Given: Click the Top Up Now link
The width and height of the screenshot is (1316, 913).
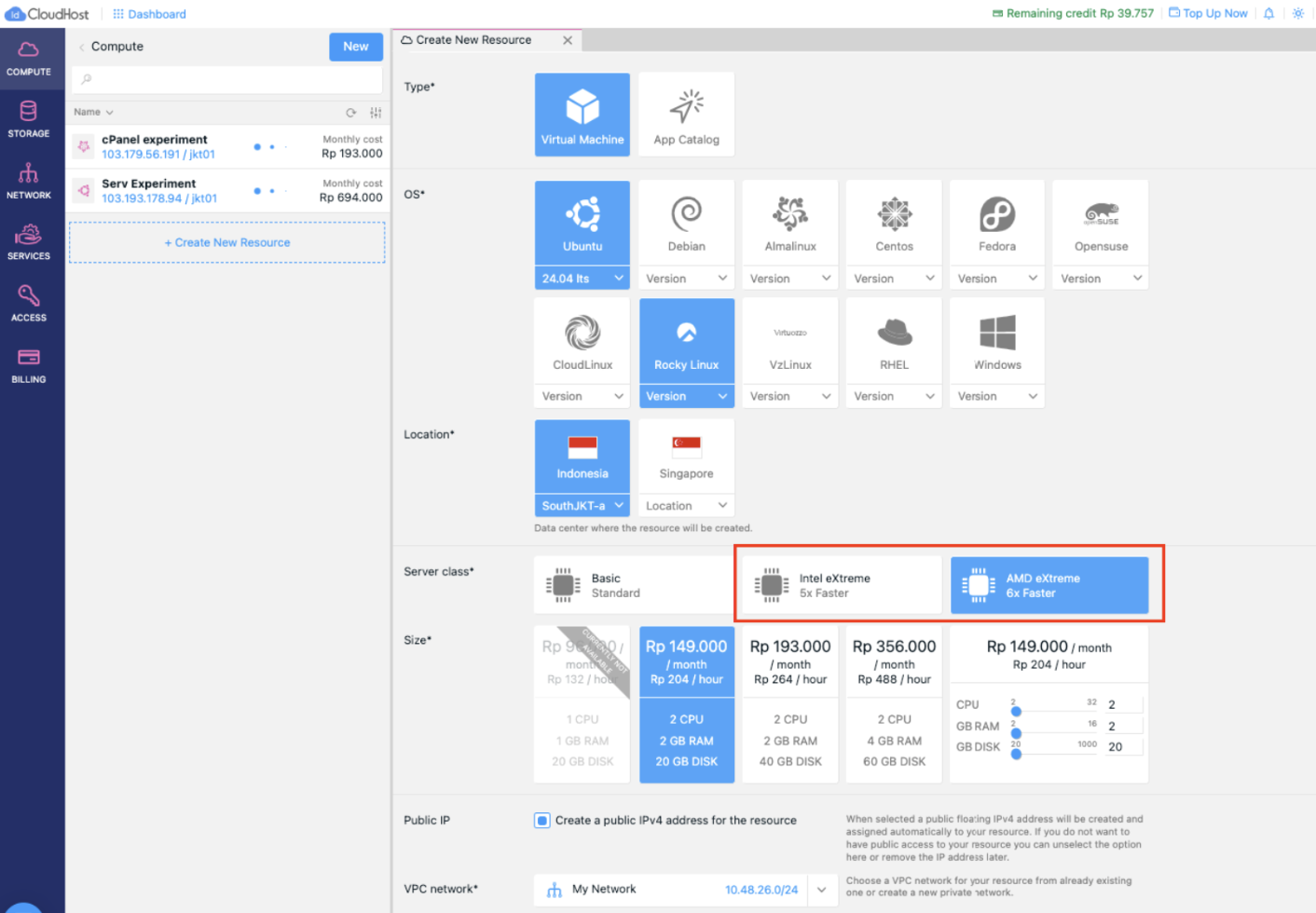Looking at the screenshot, I should [x=1208, y=13].
